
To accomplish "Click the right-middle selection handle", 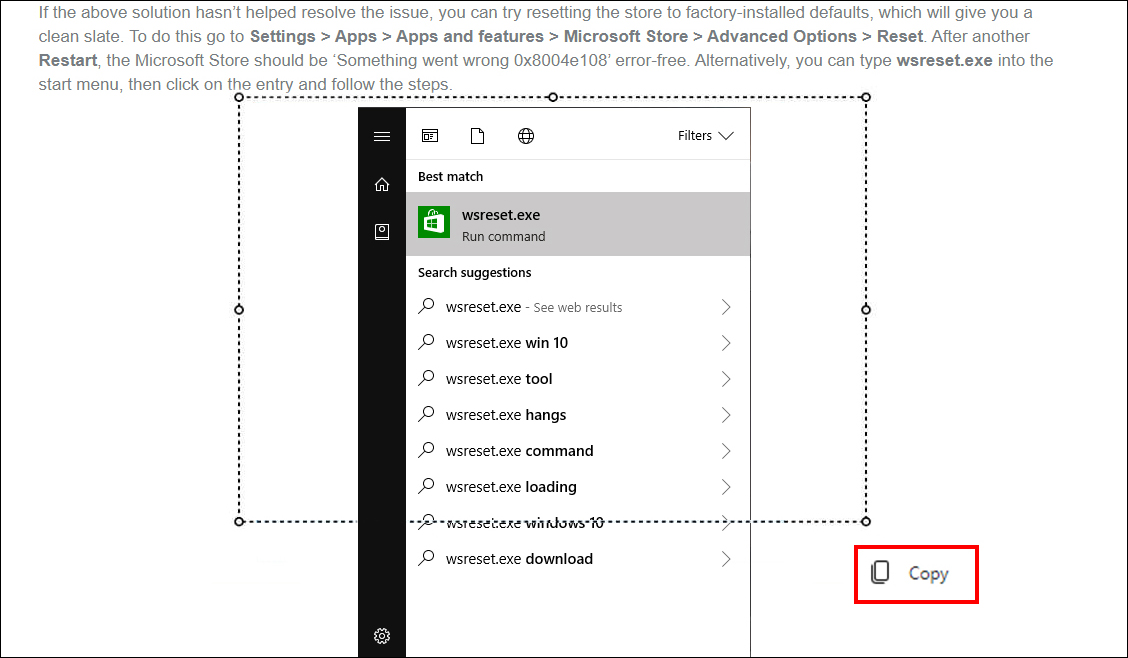I will [x=866, y=309].
